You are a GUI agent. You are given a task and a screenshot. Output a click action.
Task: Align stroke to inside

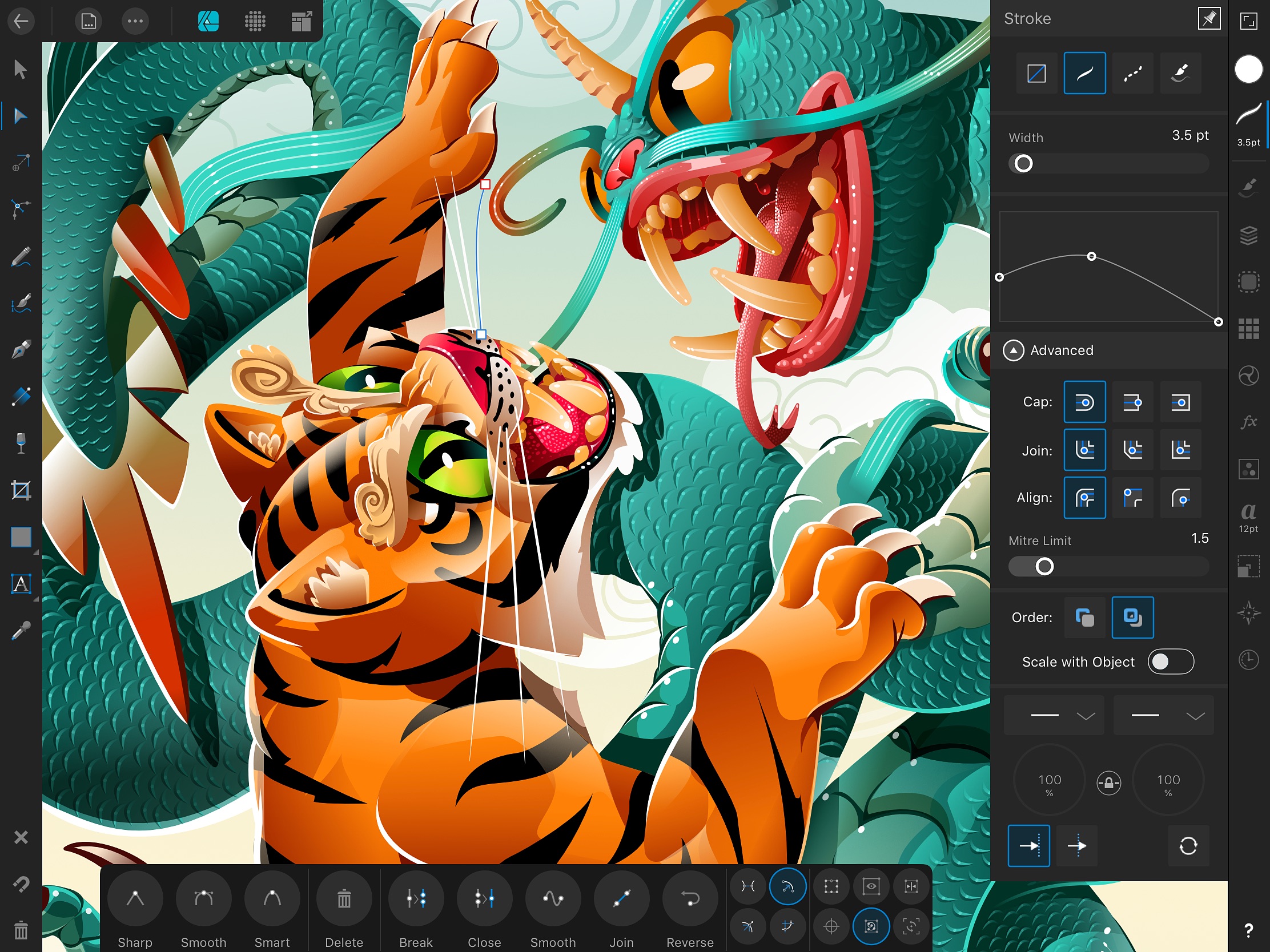tap(1132, 498)
